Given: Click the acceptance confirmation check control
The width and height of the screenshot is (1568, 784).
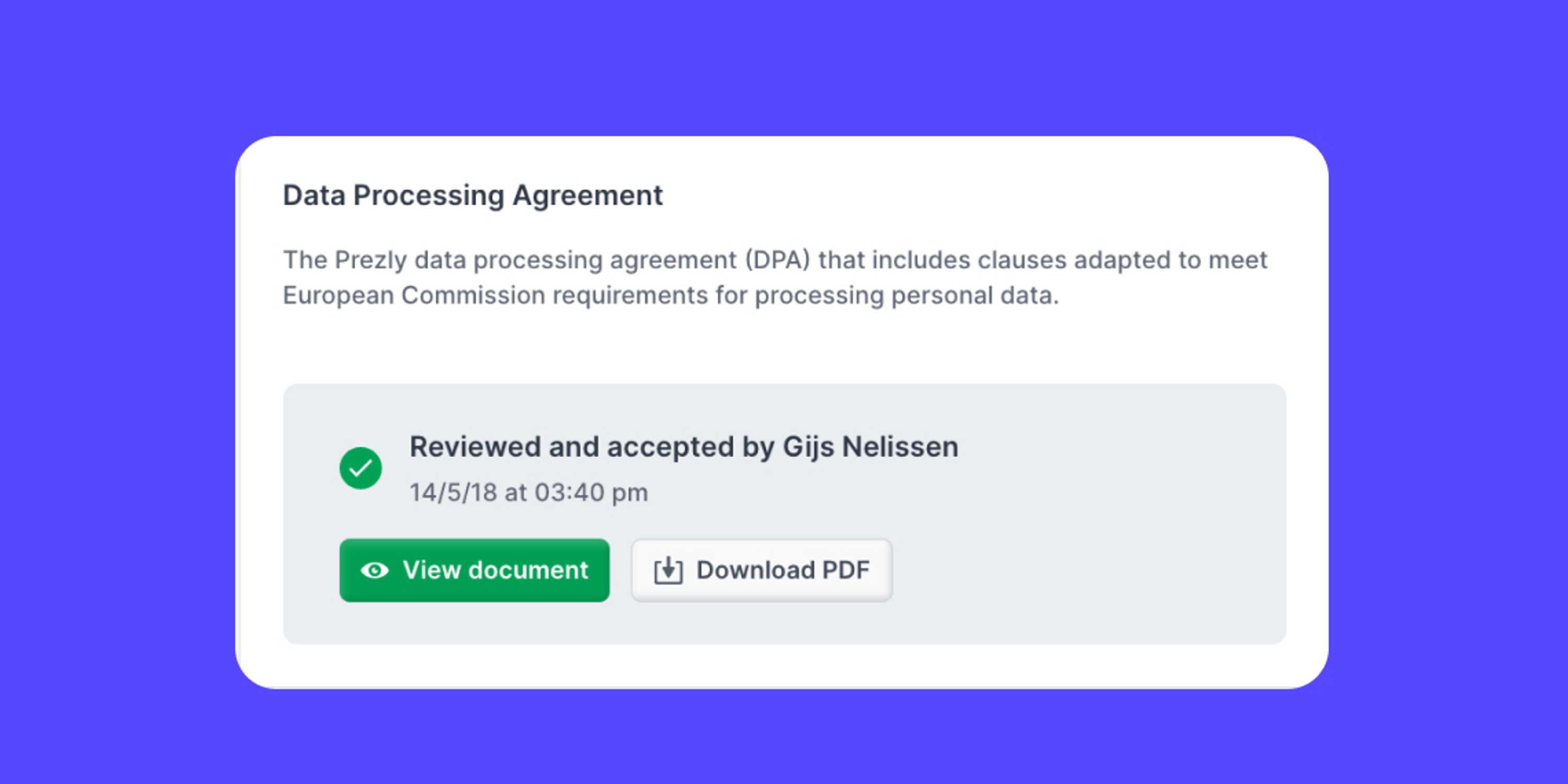Looking at the screenshot, I should [x=361, y=467].
